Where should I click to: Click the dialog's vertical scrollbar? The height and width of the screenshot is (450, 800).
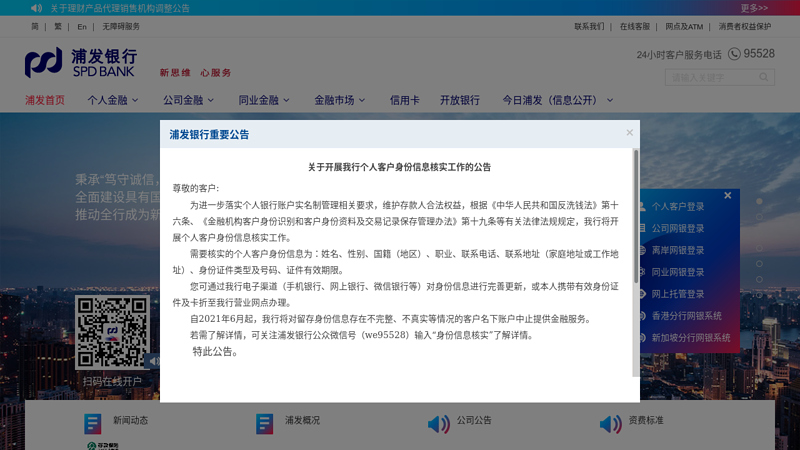point(636,216)
